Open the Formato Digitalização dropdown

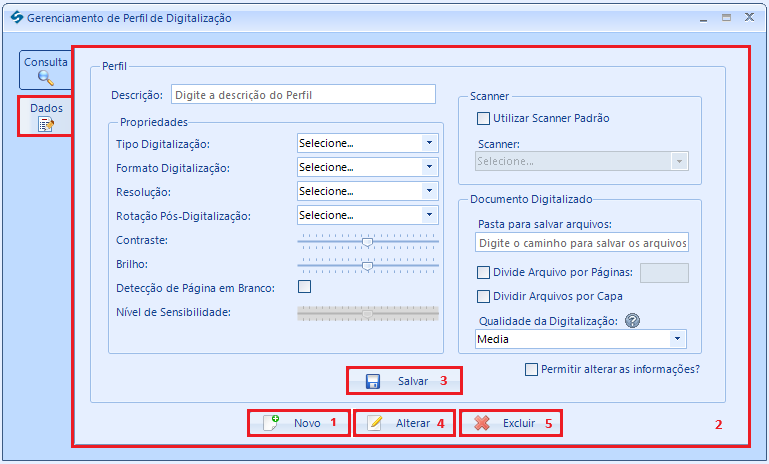coord(429,167)
